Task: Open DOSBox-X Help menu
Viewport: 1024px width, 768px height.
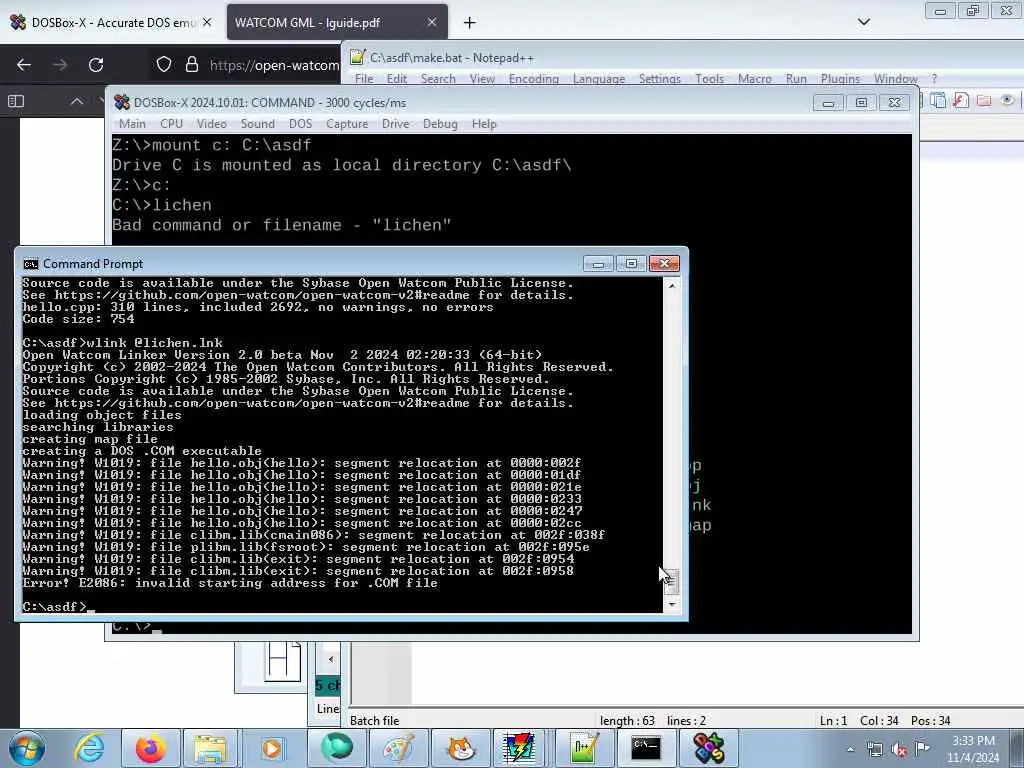Action: (484, 124)
